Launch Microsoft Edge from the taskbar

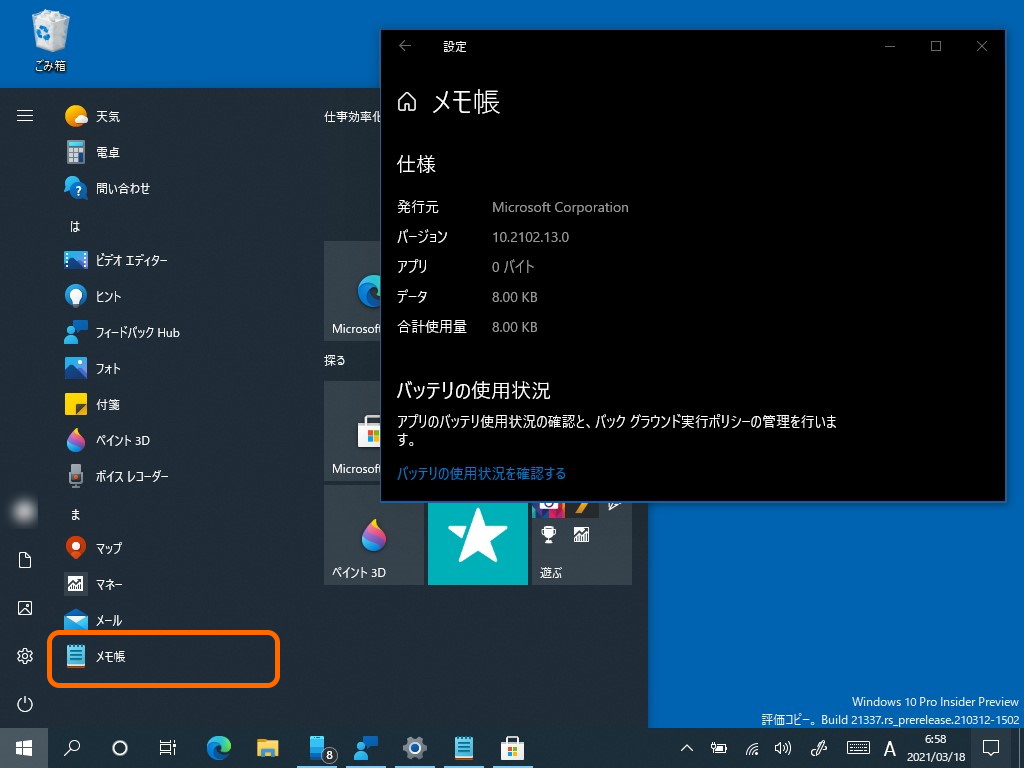point(218,748)
